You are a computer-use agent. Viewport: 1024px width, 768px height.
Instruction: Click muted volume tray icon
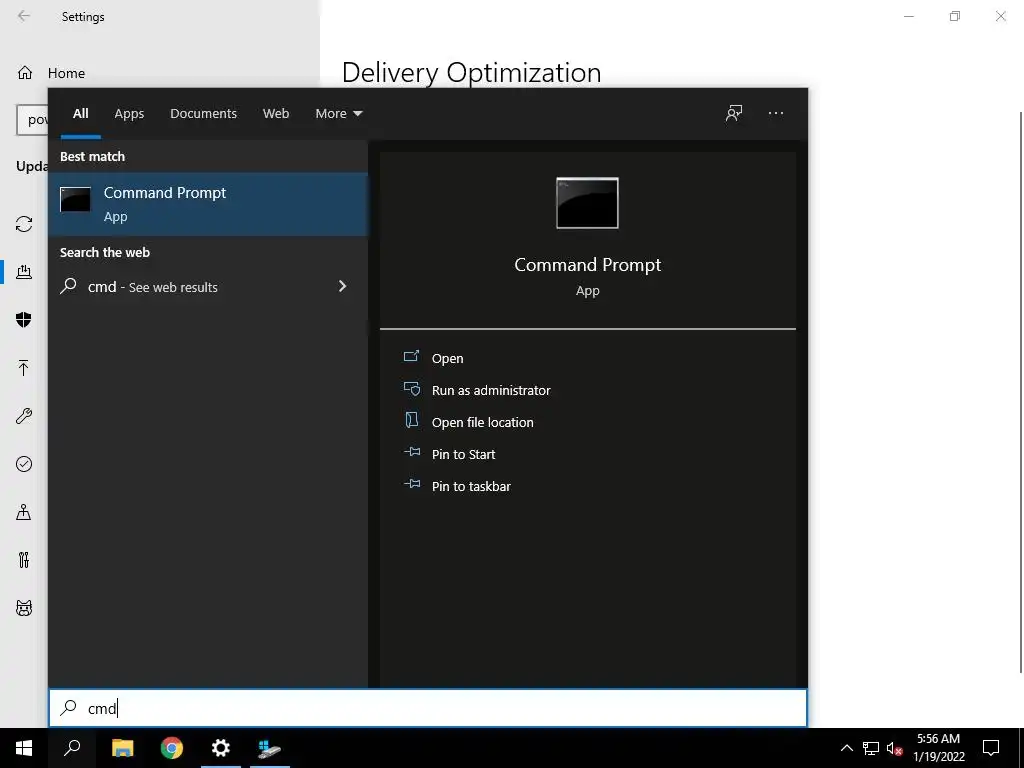point(894,748)
